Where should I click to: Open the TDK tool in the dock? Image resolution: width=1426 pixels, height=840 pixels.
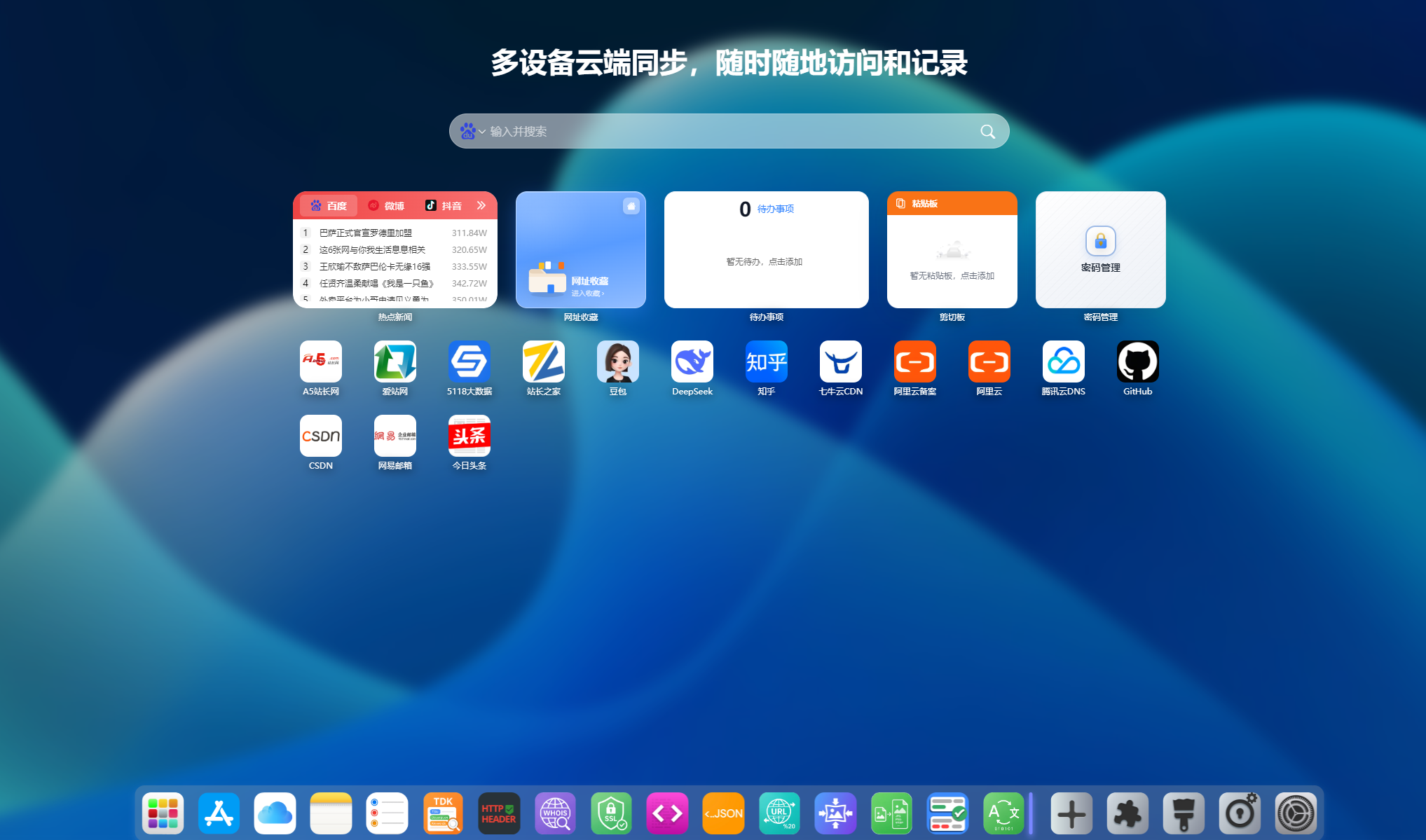[443, 813]
